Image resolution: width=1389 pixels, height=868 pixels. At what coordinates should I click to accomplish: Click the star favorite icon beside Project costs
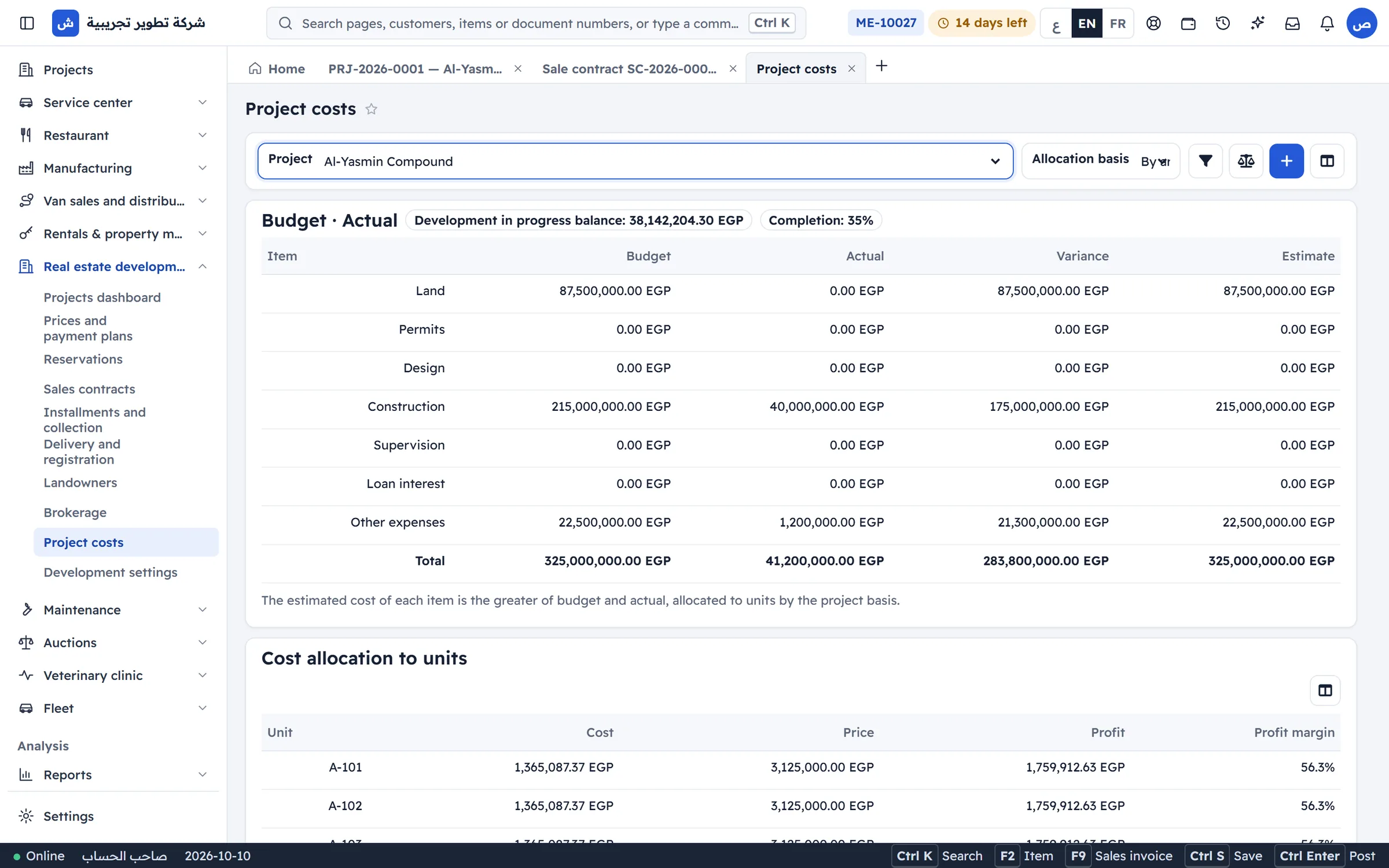pos(372,109)
